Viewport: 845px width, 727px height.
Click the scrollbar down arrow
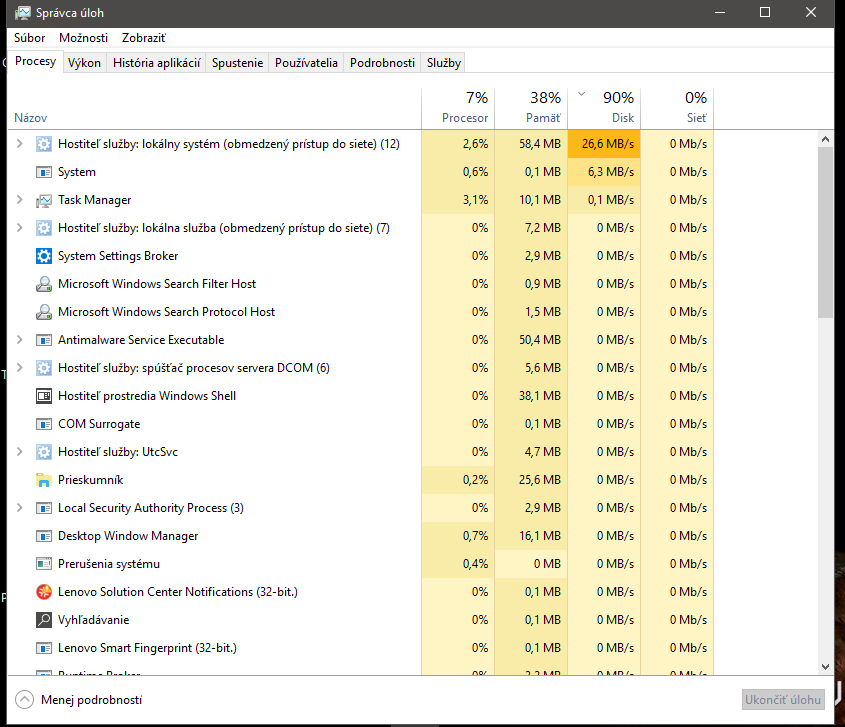coord(825,667)
